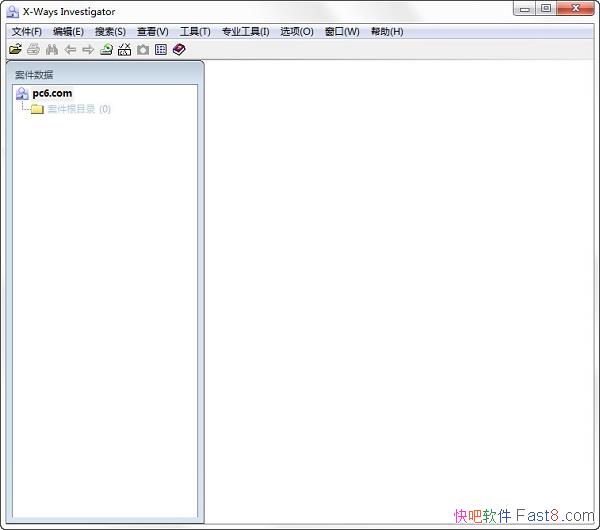Viewport: 600px width, 530px height.
Task: Click the table grid toolbar icon
Action: tap(161, 49)
